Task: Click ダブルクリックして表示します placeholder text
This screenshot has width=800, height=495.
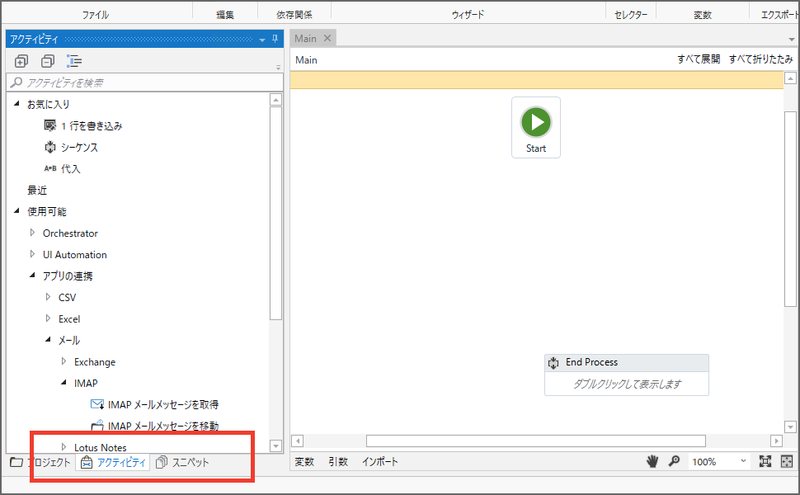Action: coord(627,384)
